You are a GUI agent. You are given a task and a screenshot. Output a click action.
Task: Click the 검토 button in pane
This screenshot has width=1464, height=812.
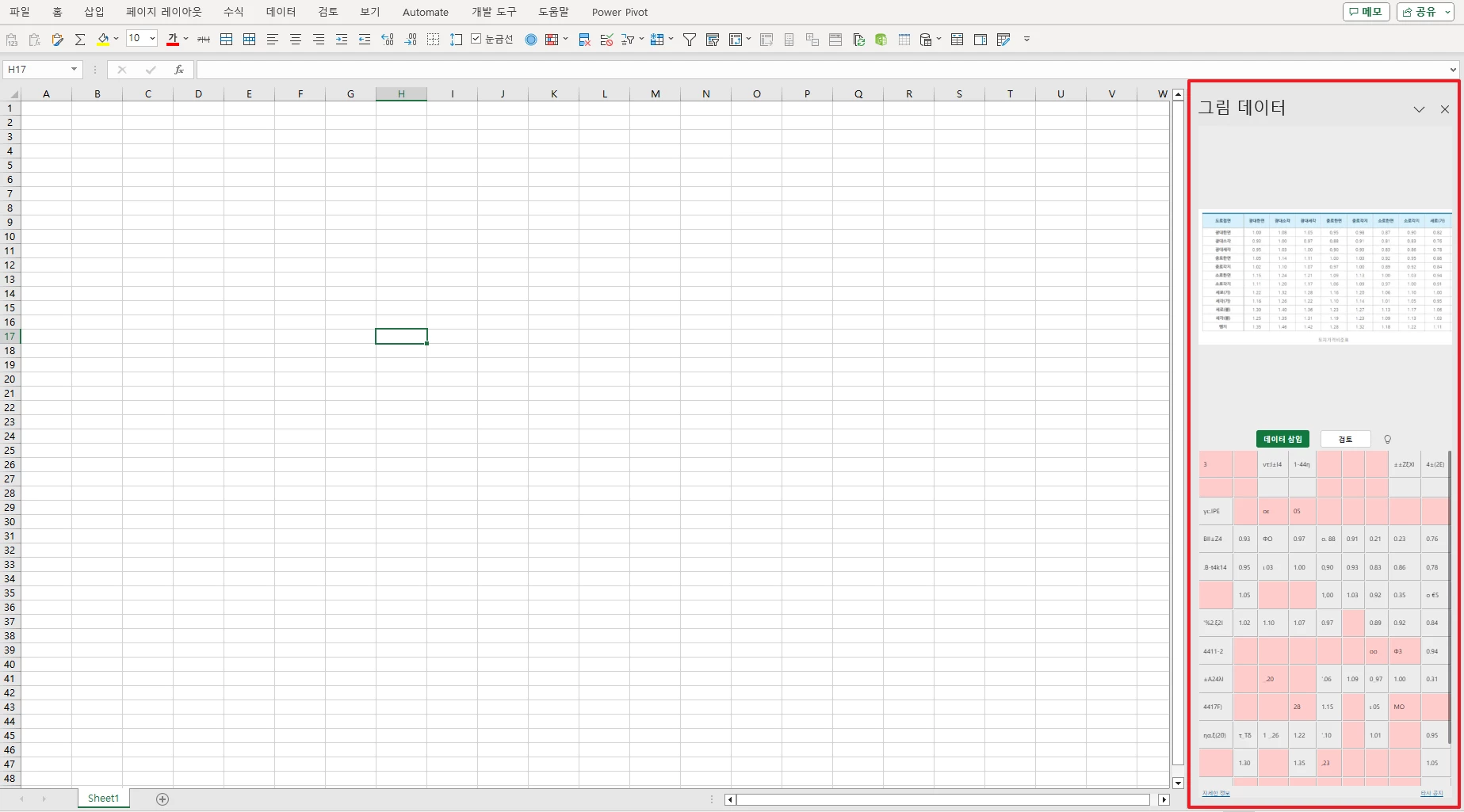click(1345, 439)
